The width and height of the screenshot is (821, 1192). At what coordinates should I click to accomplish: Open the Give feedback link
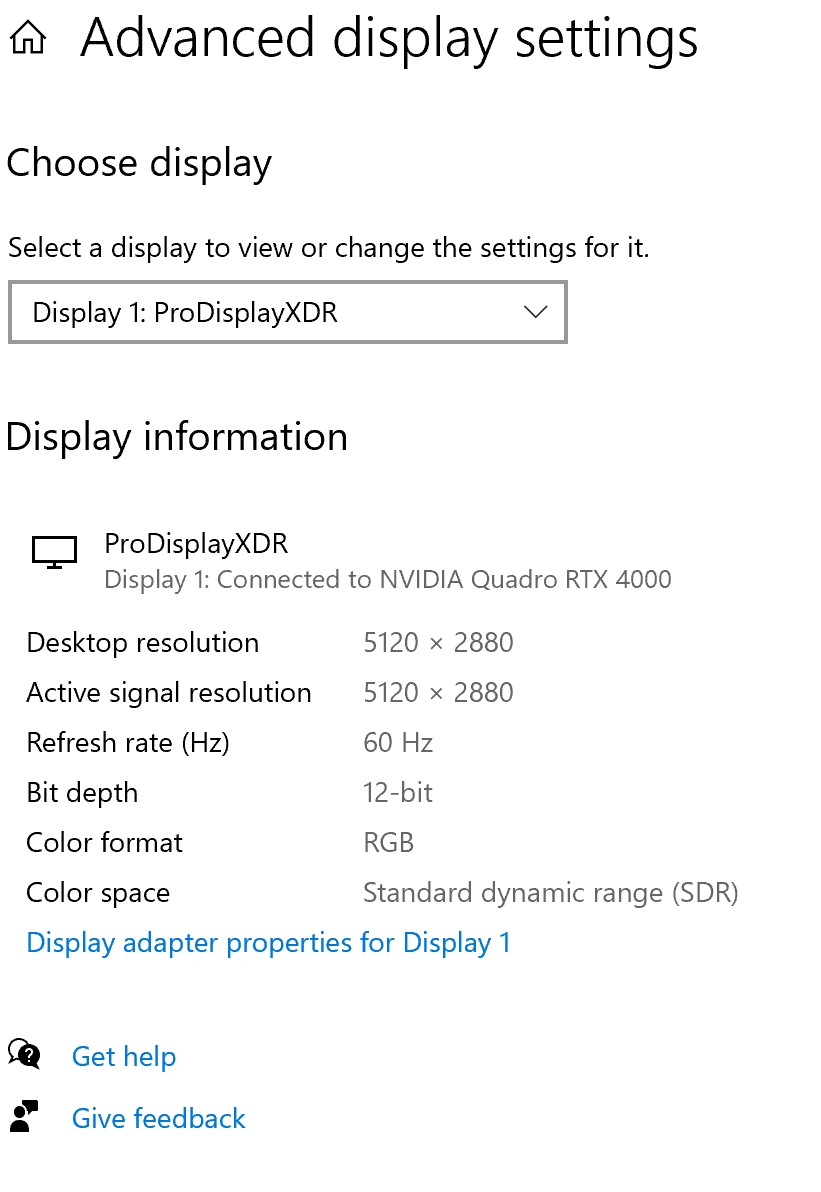[x=158, y=1118]
